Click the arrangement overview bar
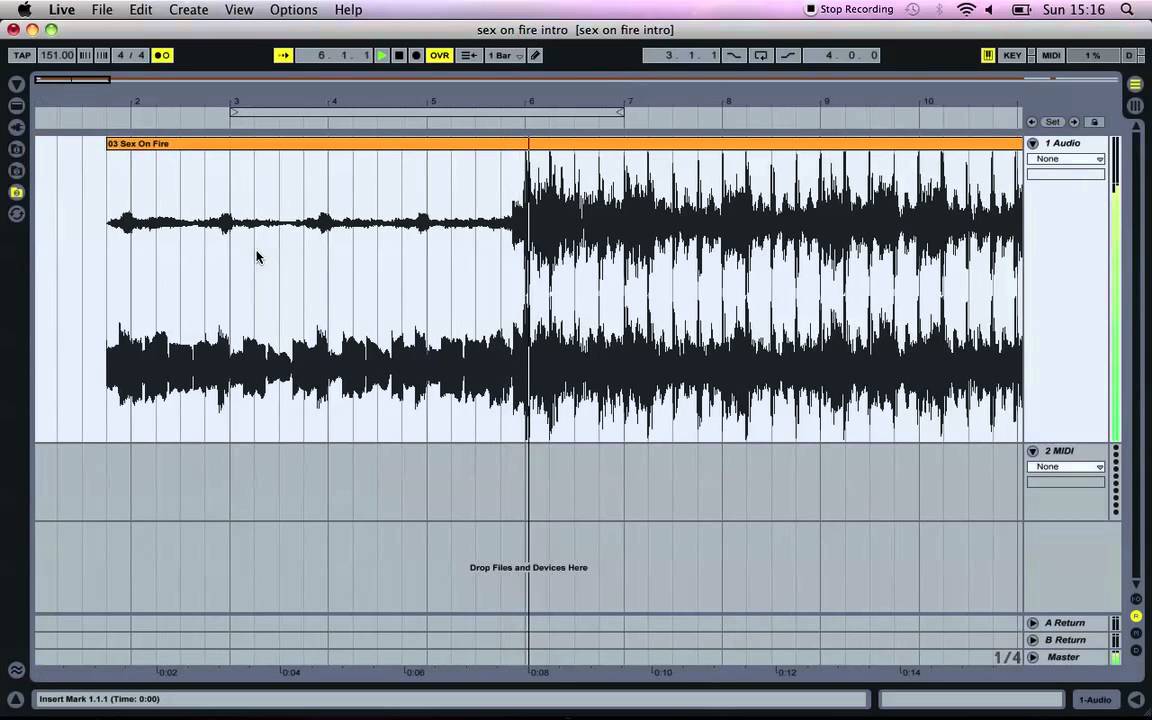This screenshot has width=1152, height=720. [577, 79]
